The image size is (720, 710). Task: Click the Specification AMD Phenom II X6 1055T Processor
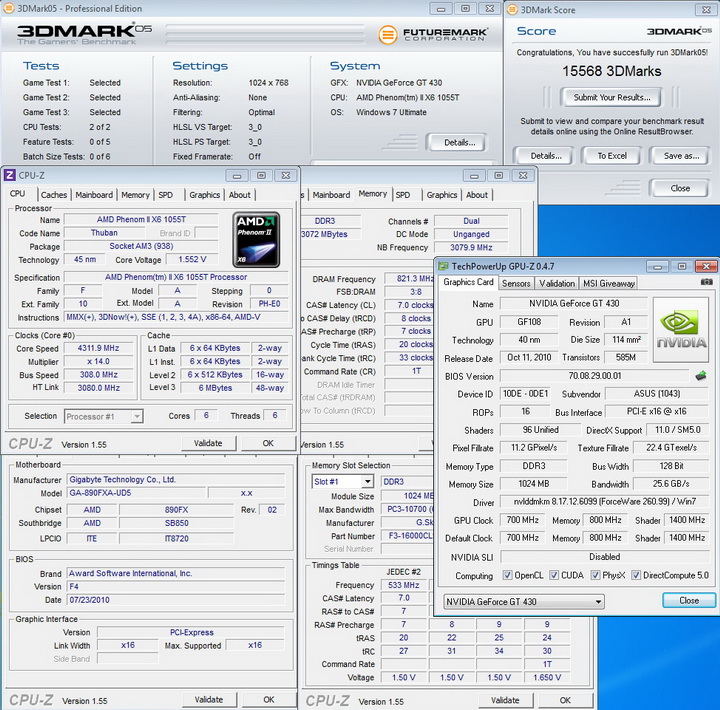[x=176, y=277]
